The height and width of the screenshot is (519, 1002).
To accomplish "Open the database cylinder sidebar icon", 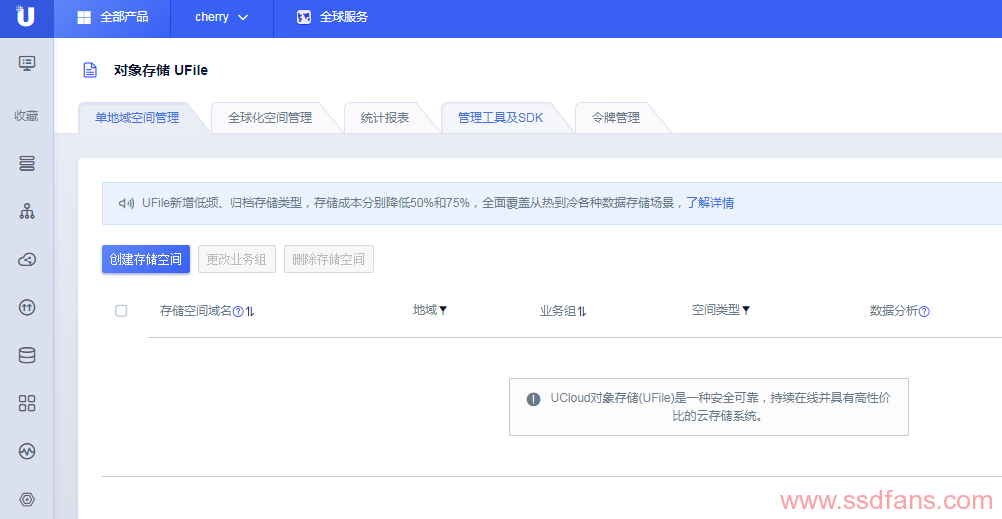I will 27,355.
